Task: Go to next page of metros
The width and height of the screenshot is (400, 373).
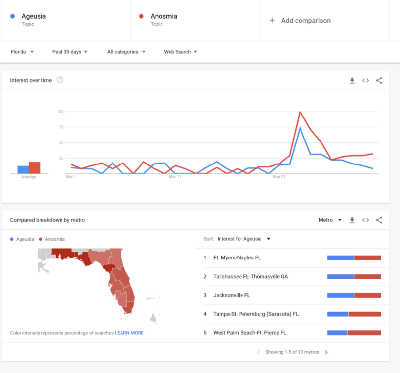Action: [326, 352]
